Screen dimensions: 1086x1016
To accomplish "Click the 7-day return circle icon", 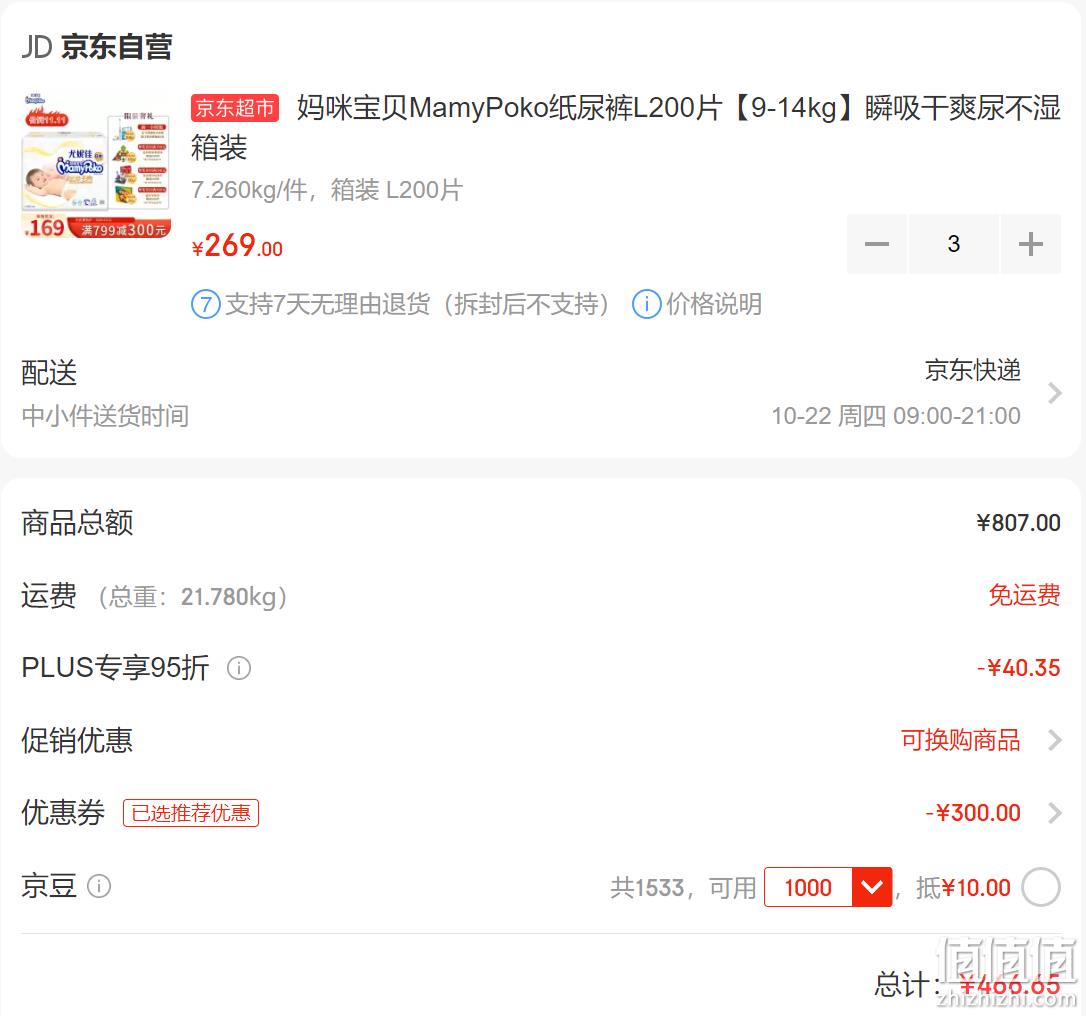I will 206,305.
